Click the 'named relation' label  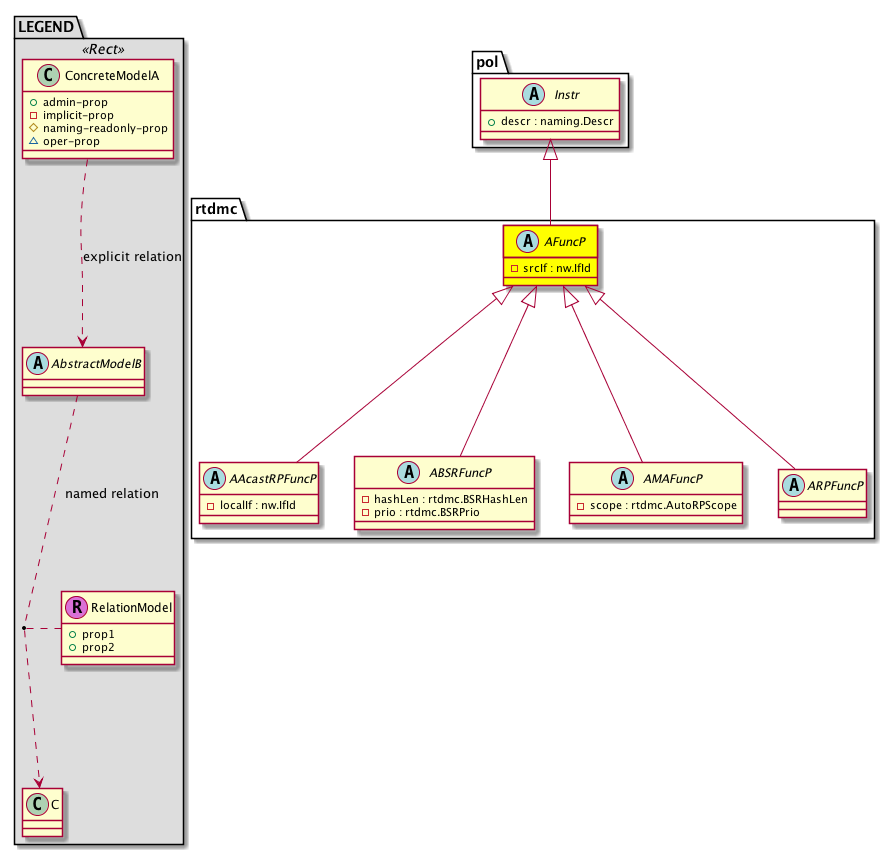click(111, 494)
